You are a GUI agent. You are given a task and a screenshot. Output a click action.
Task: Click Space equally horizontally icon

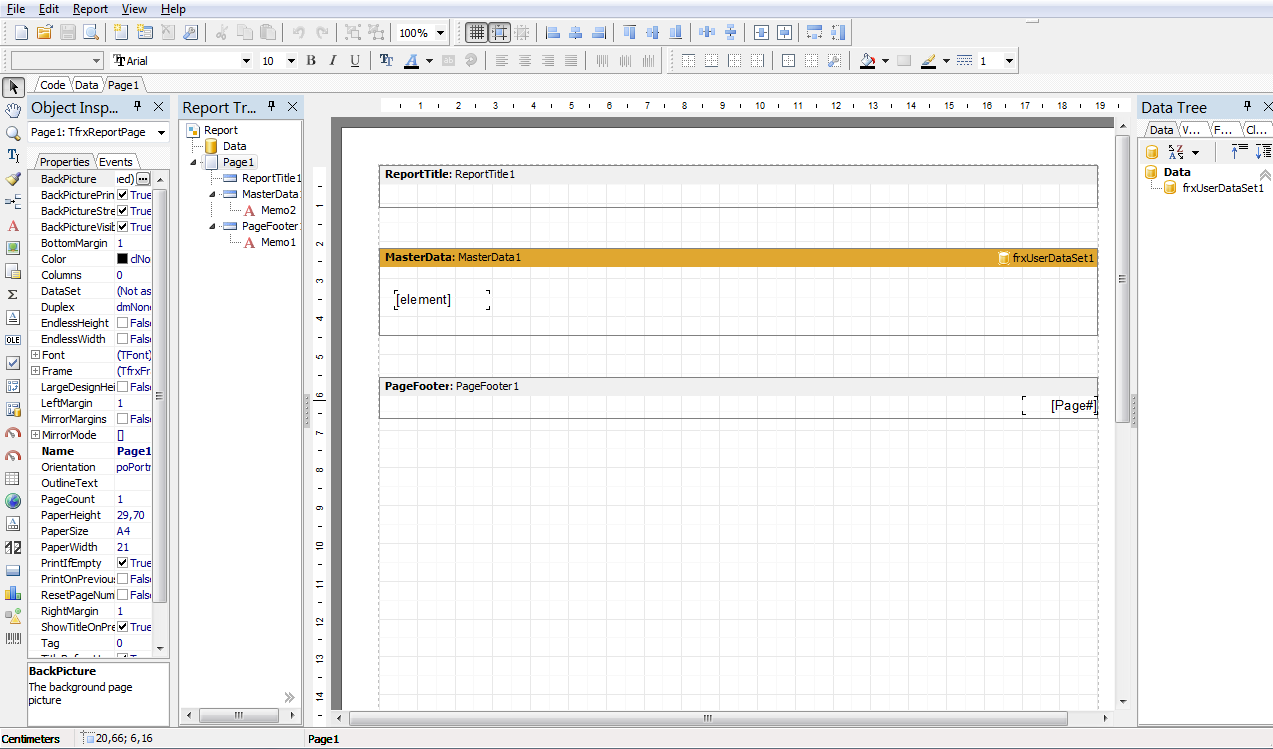[x=707, y=33]
